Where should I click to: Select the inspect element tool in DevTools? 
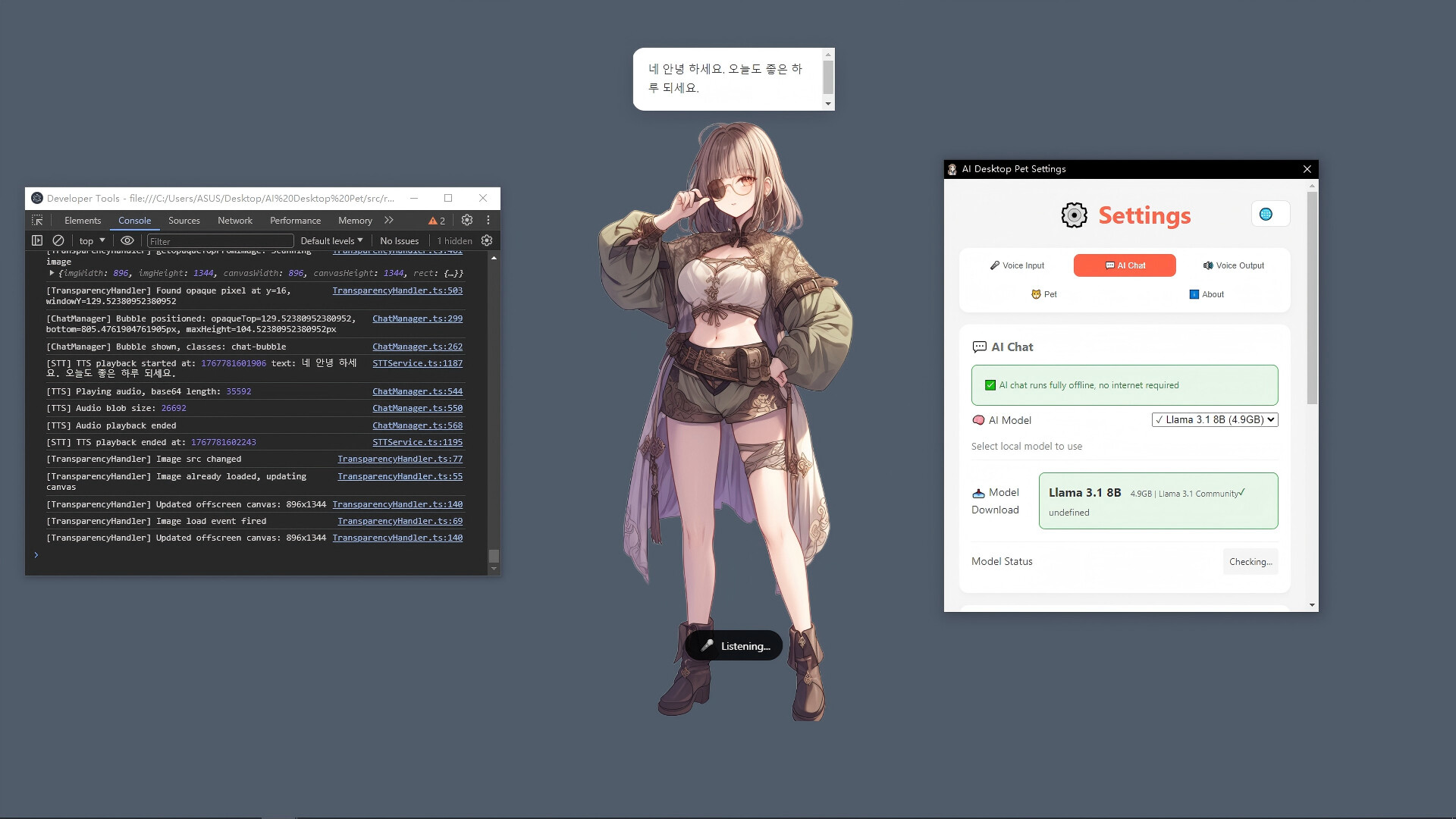point(37,220)
